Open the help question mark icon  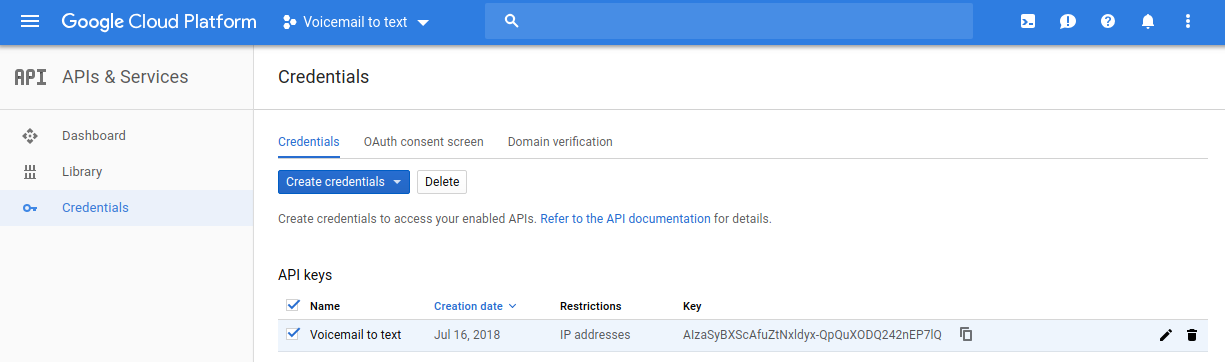pyautogui.click(x=1108, y=21)
